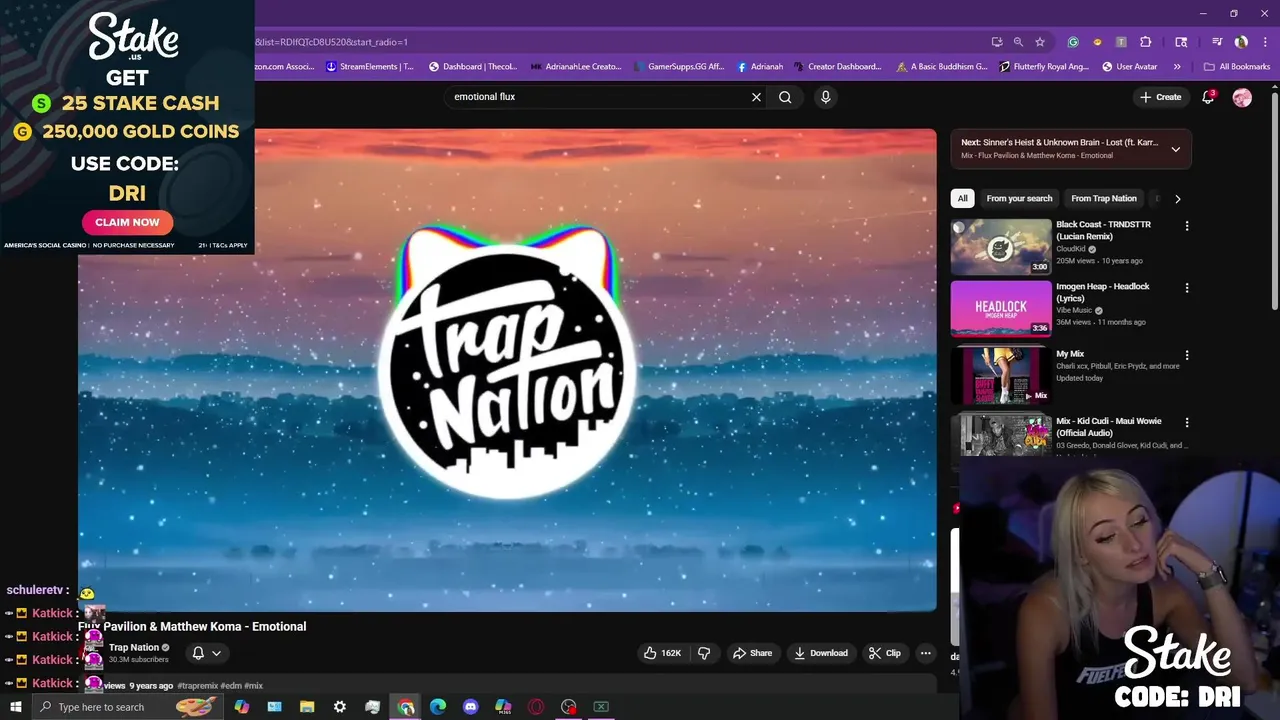
Task: Start voice search with microphone icon
Action: click(825, 97)
